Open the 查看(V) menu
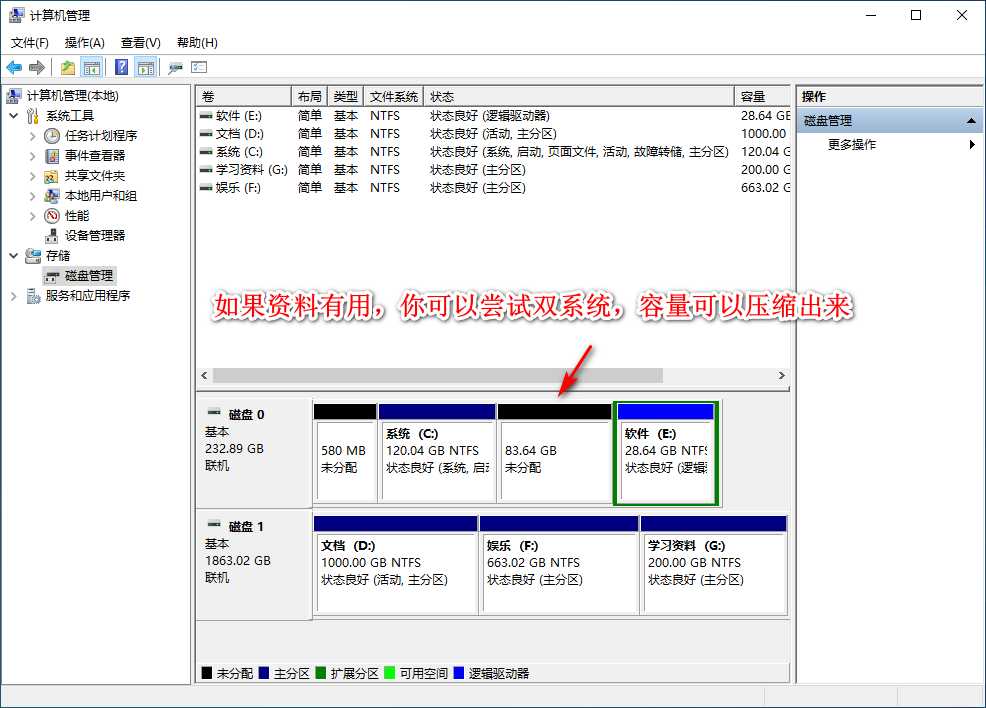 click(140, 43)
